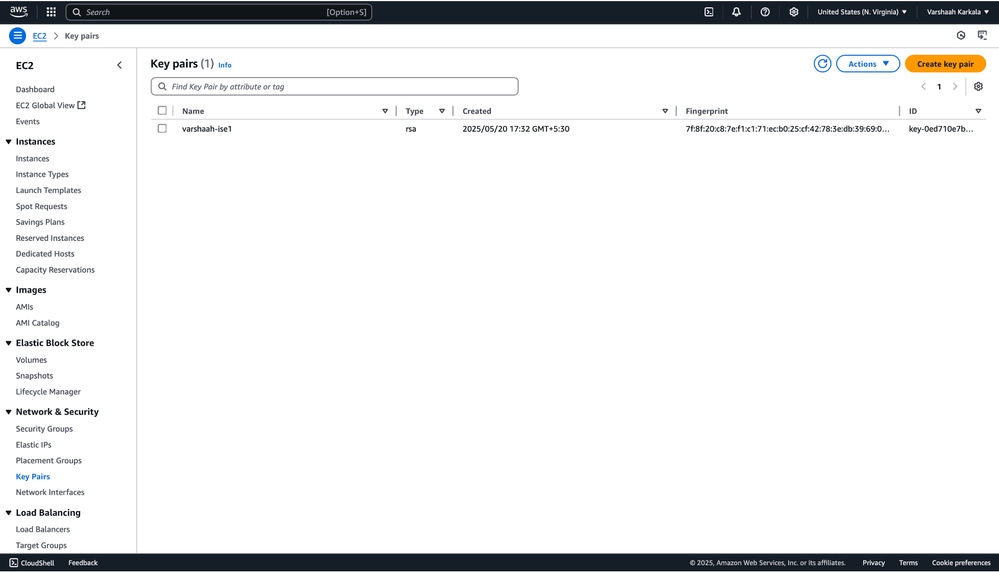Open the region selector N. Virginia
999x572 pixels.
click(x=861, y=11)
